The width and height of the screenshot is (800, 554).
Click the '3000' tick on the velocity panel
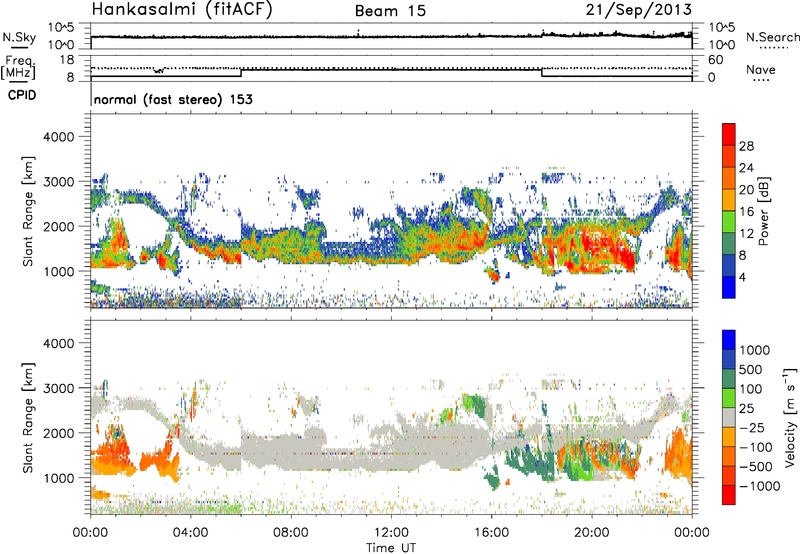tap(58, 388)
